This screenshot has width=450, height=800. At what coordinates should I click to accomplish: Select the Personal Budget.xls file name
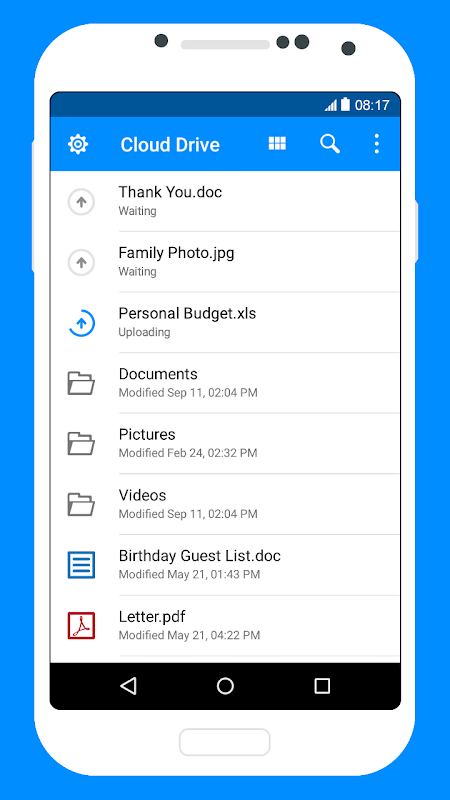pyautogui.click(x=187, y=313)
